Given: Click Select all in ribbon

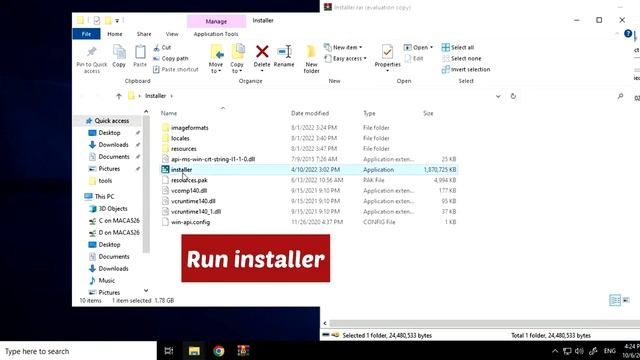Looking at the screenshot, I should click(458, 47).
